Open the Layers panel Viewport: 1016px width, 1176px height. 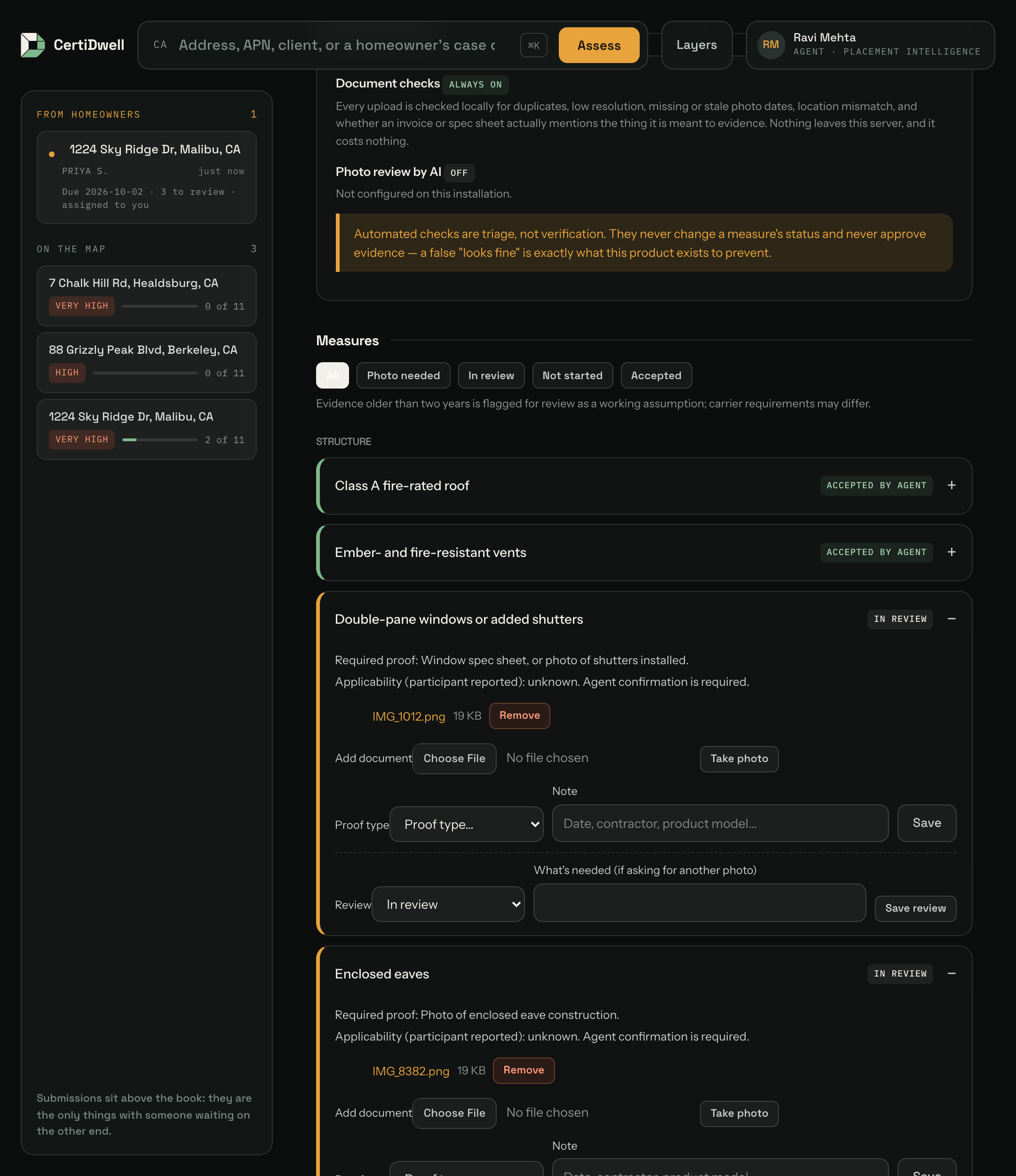697,45
